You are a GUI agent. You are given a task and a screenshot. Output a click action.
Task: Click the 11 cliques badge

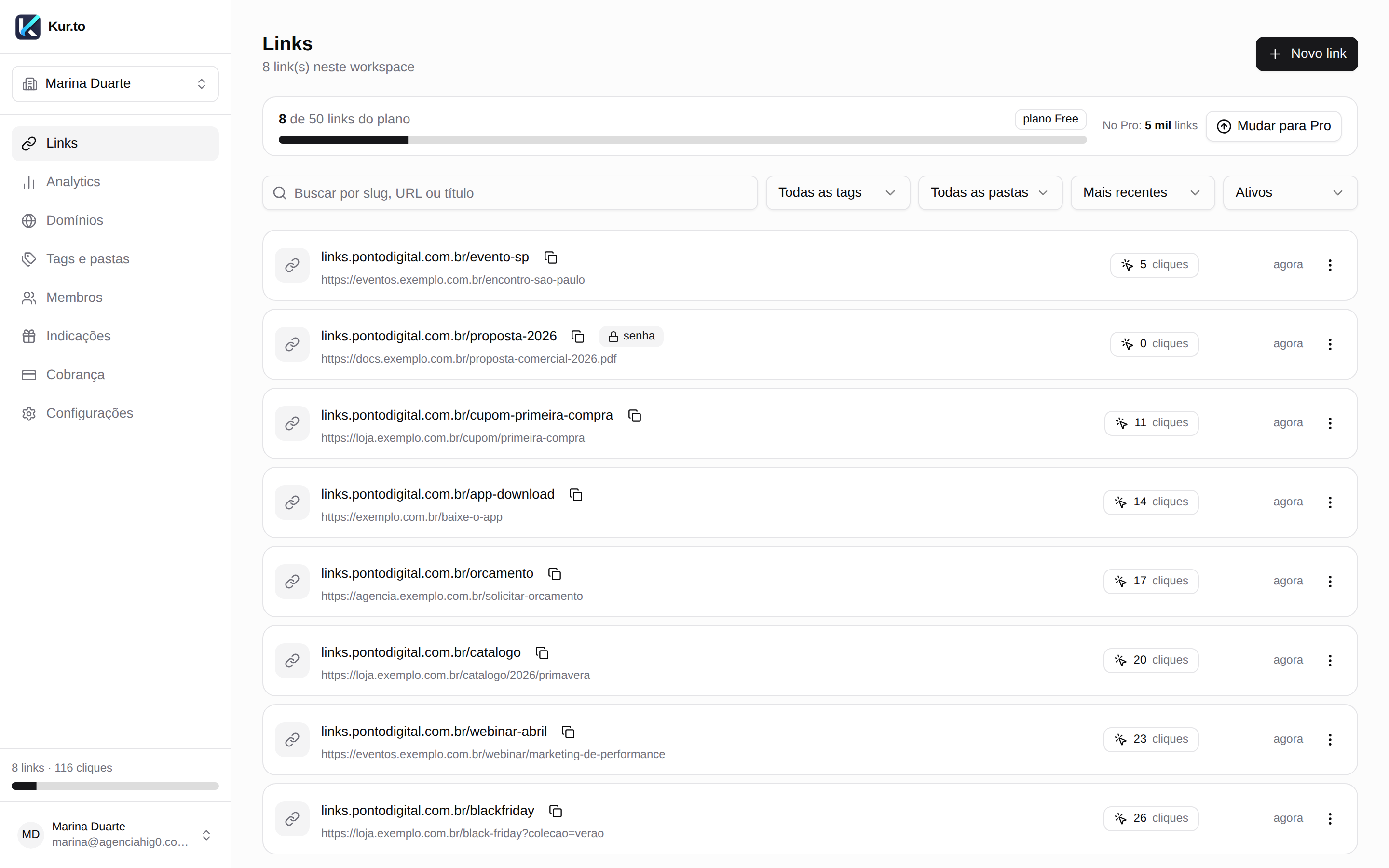click(x=1151, y=424)
